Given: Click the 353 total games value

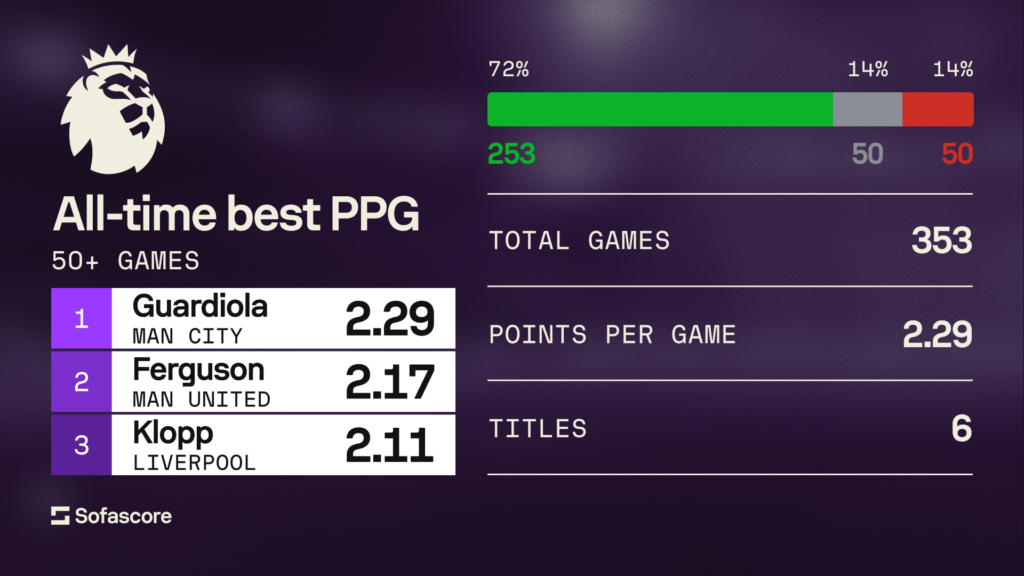Looking at the screenshot, I should click(x=941, y=240).
